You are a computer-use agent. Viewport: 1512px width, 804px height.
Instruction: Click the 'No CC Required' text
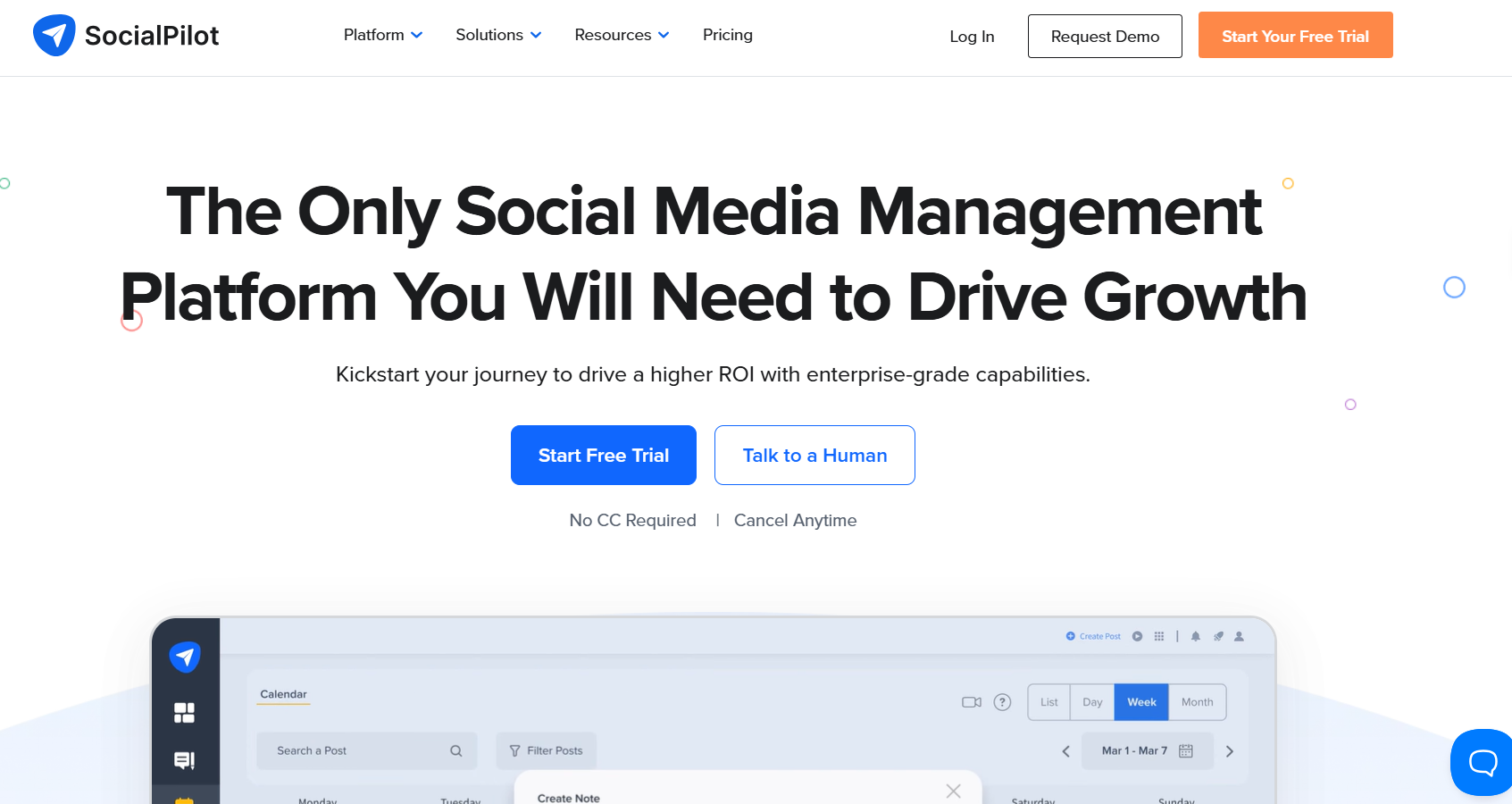point(632,520)
